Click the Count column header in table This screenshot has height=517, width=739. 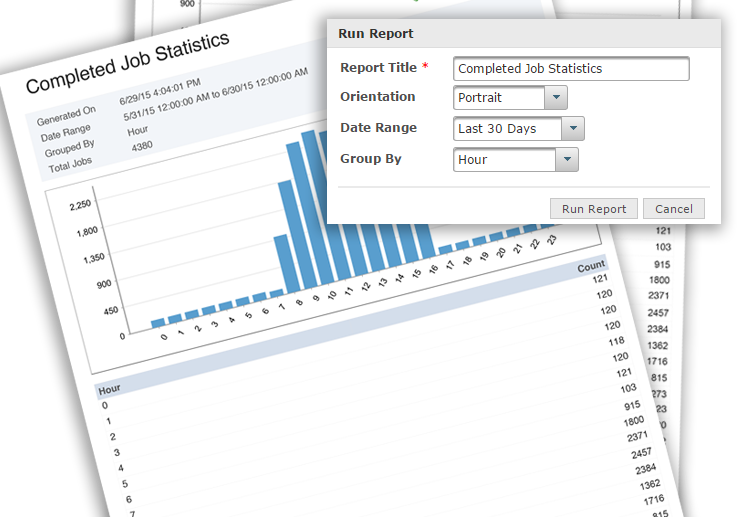click(591, 266)
